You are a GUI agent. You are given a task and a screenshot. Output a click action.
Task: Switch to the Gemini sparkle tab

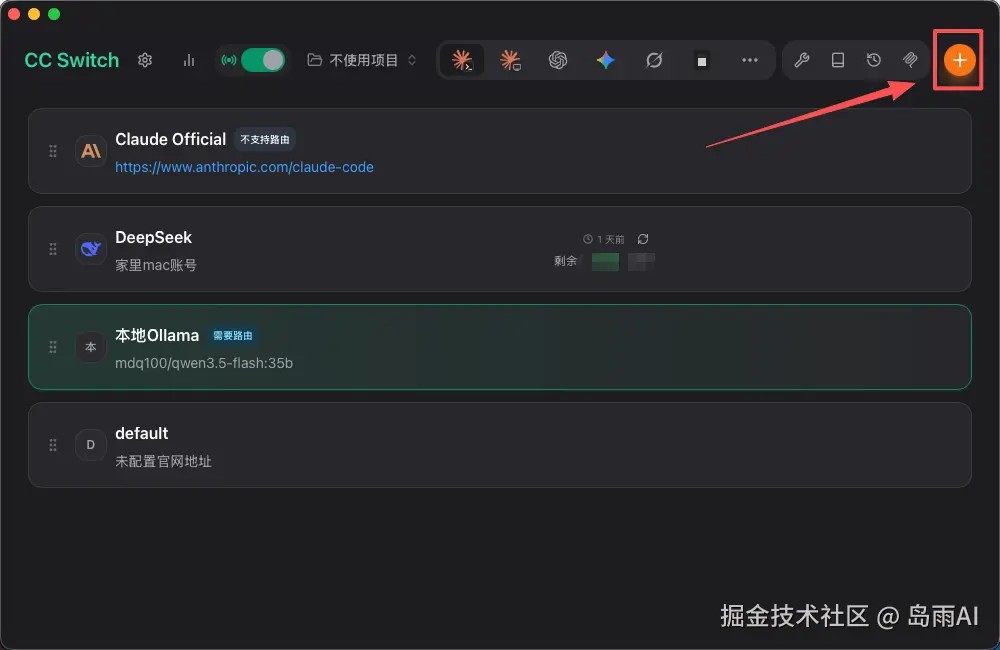coord(606,60)
